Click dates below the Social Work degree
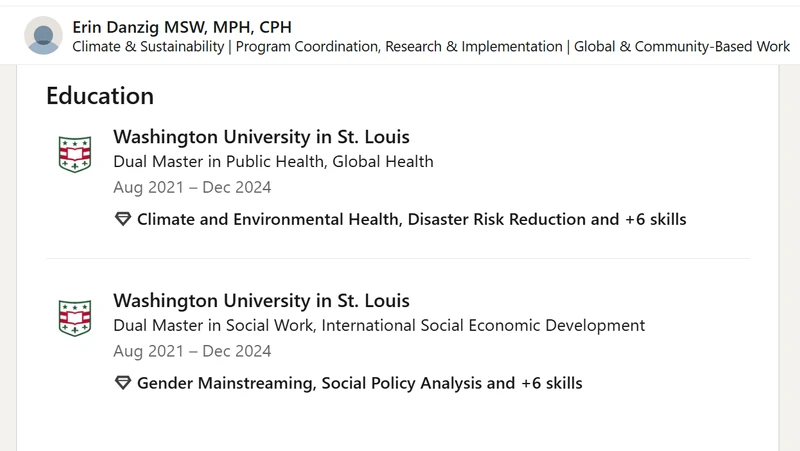The height and width of the screenshot is (451, 800). coord(192,351)
